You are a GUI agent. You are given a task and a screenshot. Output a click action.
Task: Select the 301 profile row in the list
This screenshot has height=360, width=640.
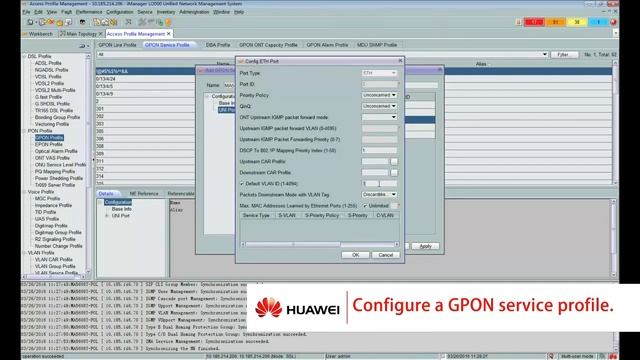[145, 109]
